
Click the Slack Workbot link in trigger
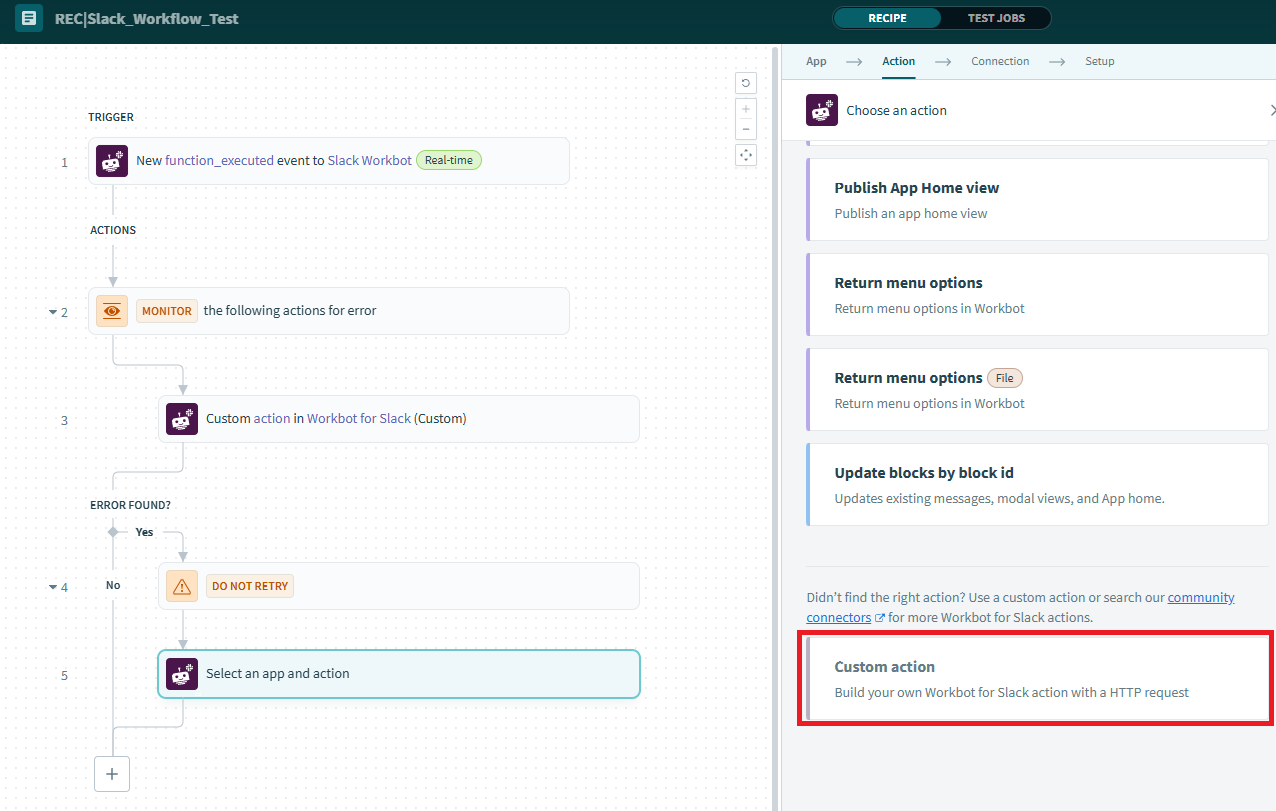point(369,160)
